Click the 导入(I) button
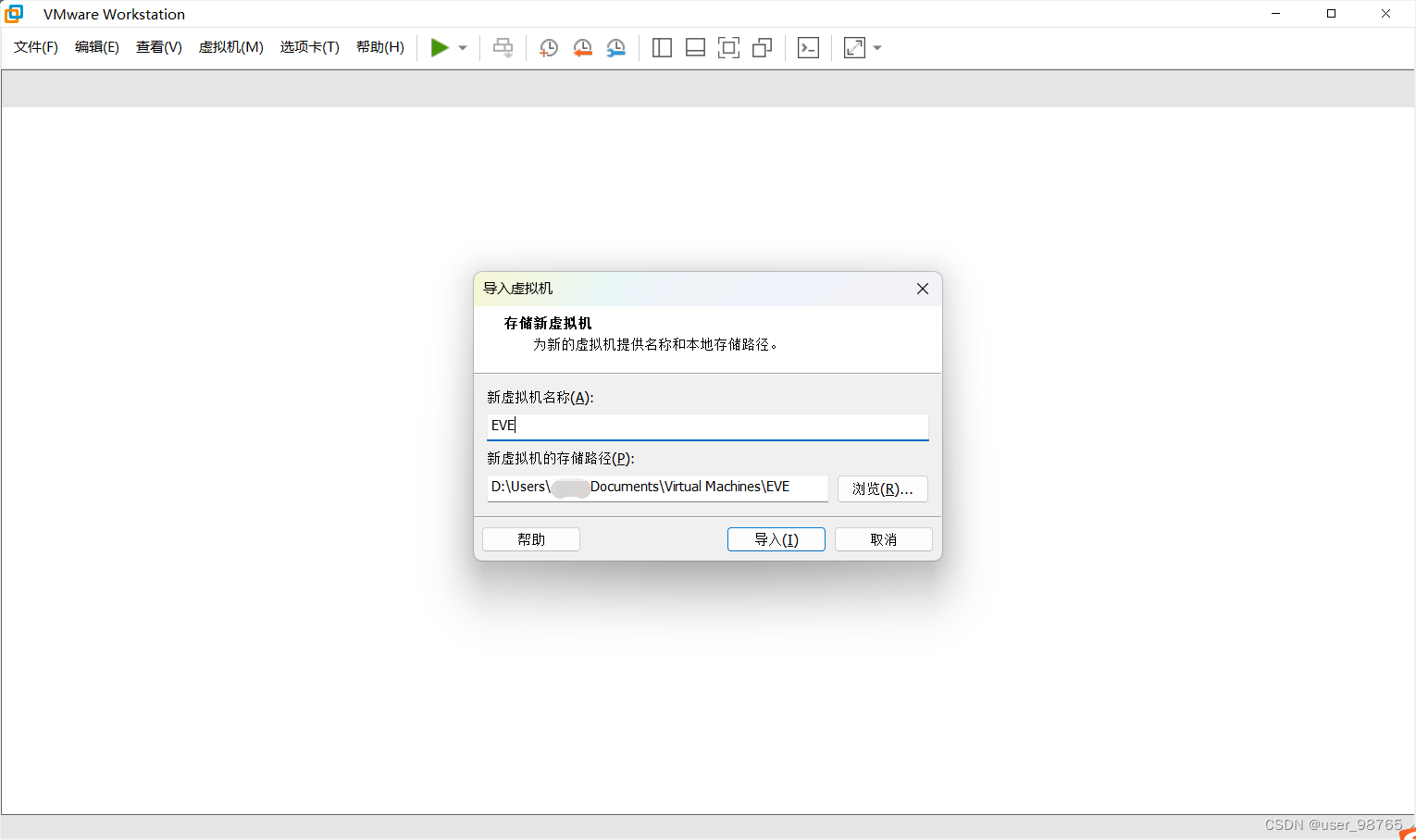 (776, 539)
